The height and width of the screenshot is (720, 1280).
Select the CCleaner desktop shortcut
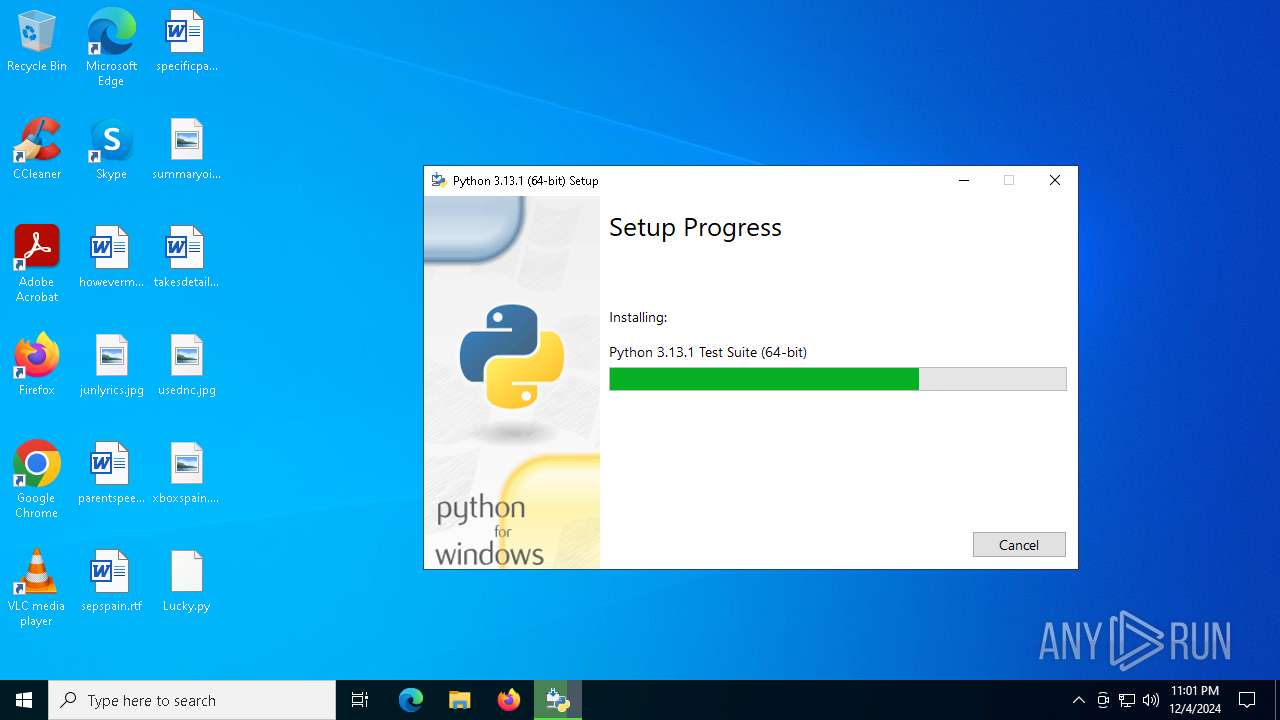pos(37,149)
